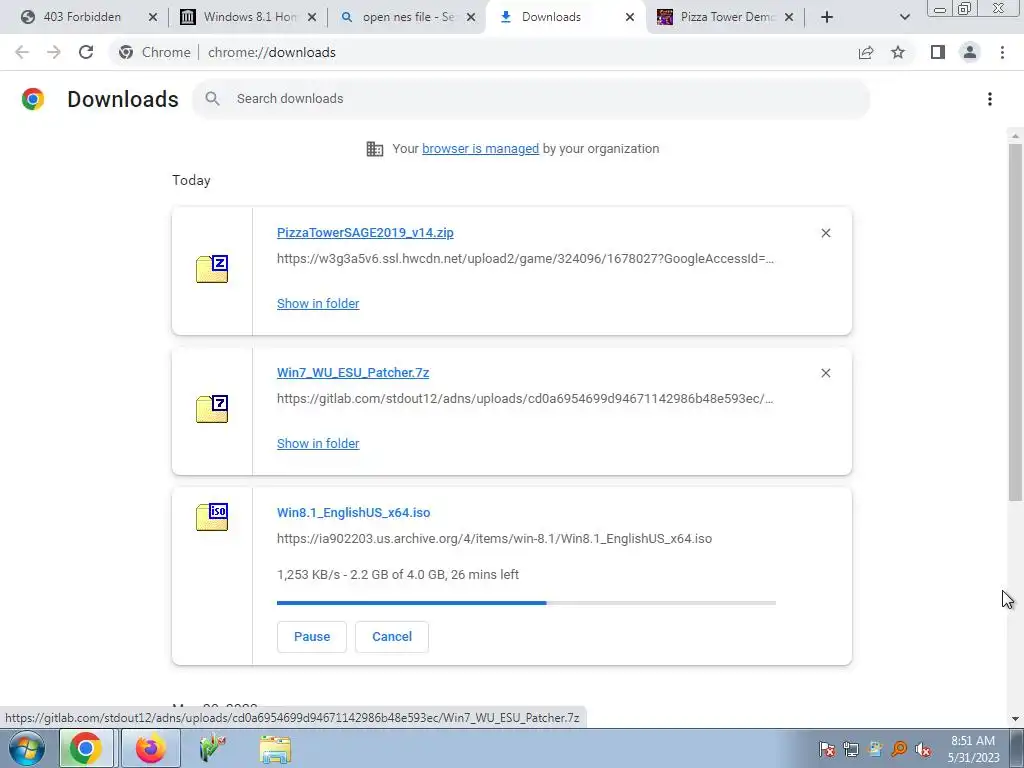
Task: Click the browser forward arrow
Action: click(x=54, y=52)
